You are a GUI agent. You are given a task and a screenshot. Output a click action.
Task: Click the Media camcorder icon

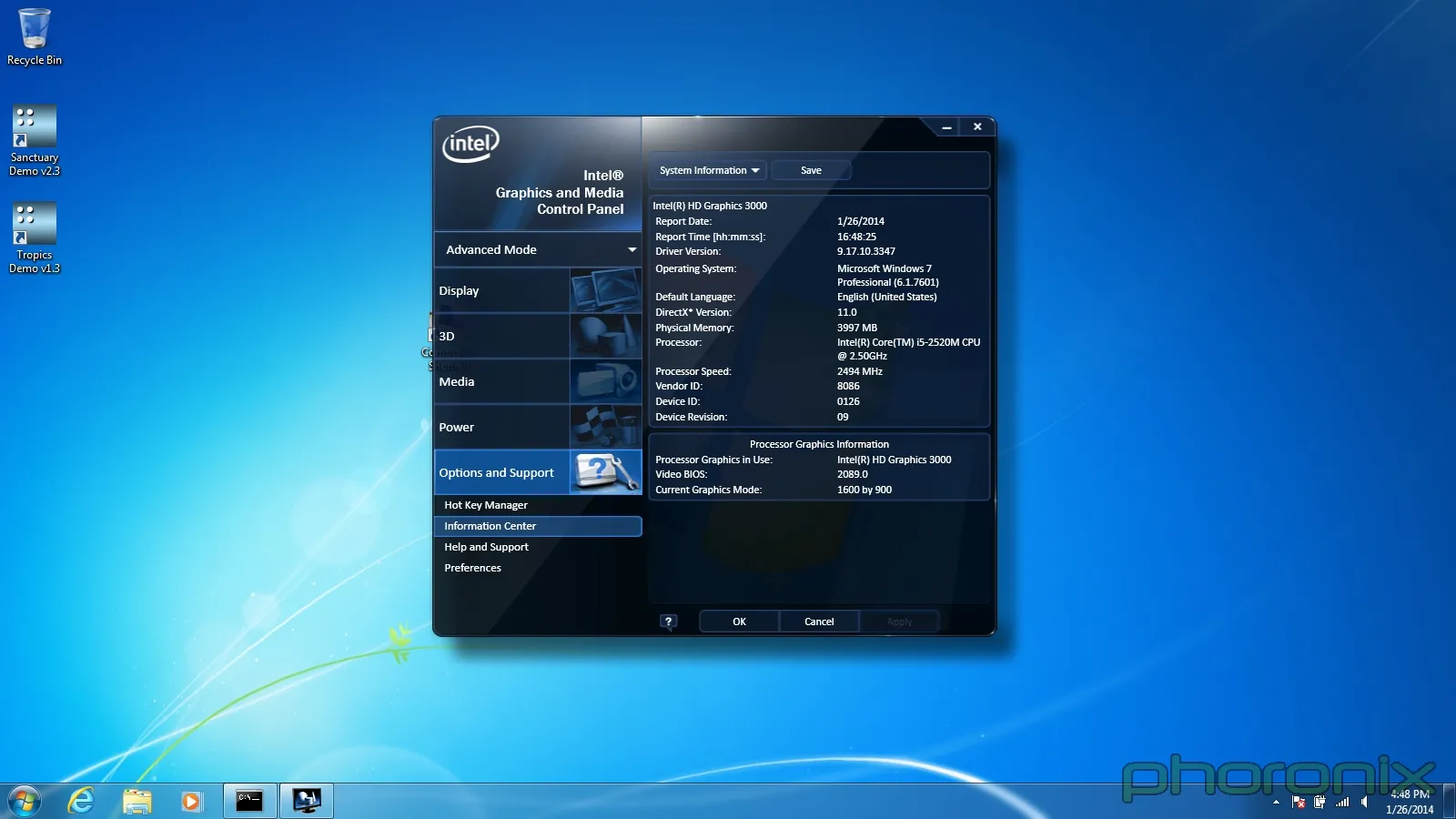(x=605, y=381)
